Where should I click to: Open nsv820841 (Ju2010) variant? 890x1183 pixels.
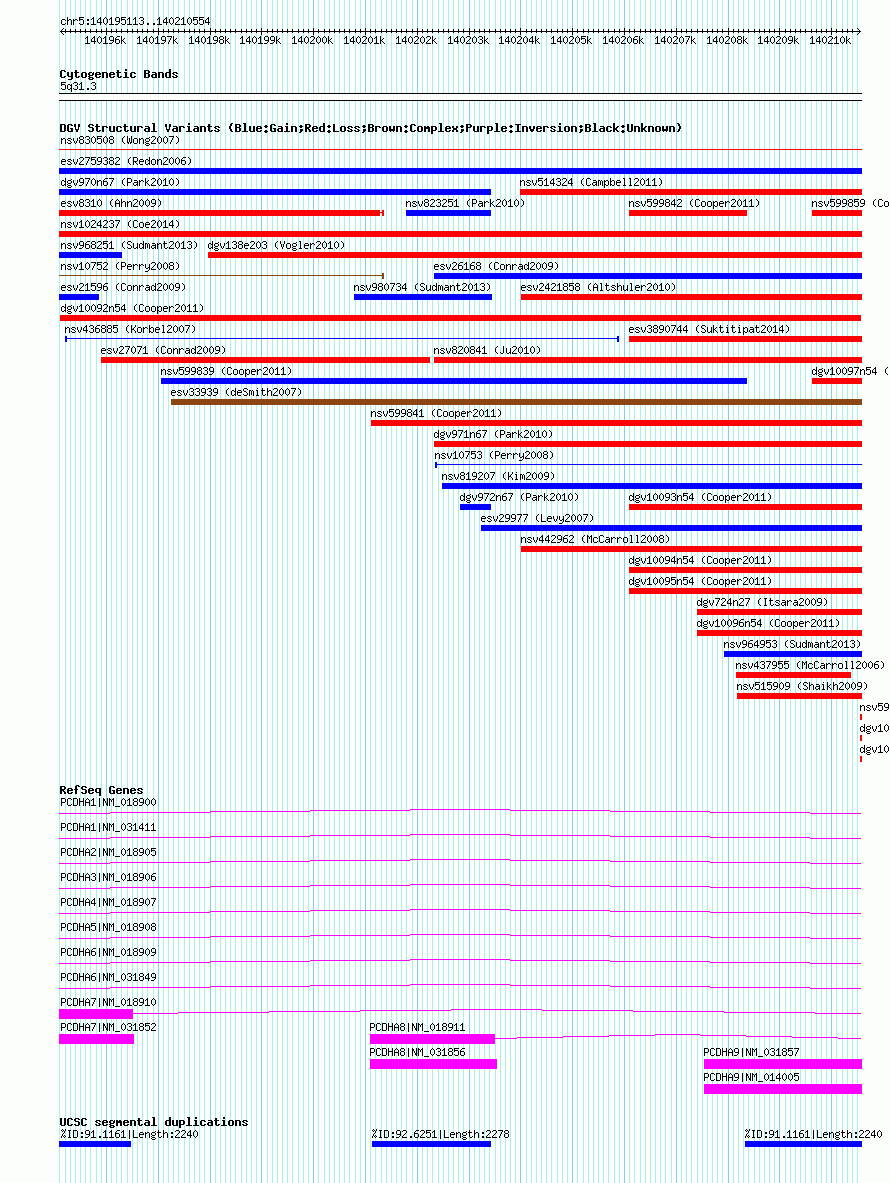tap(647, 361)
